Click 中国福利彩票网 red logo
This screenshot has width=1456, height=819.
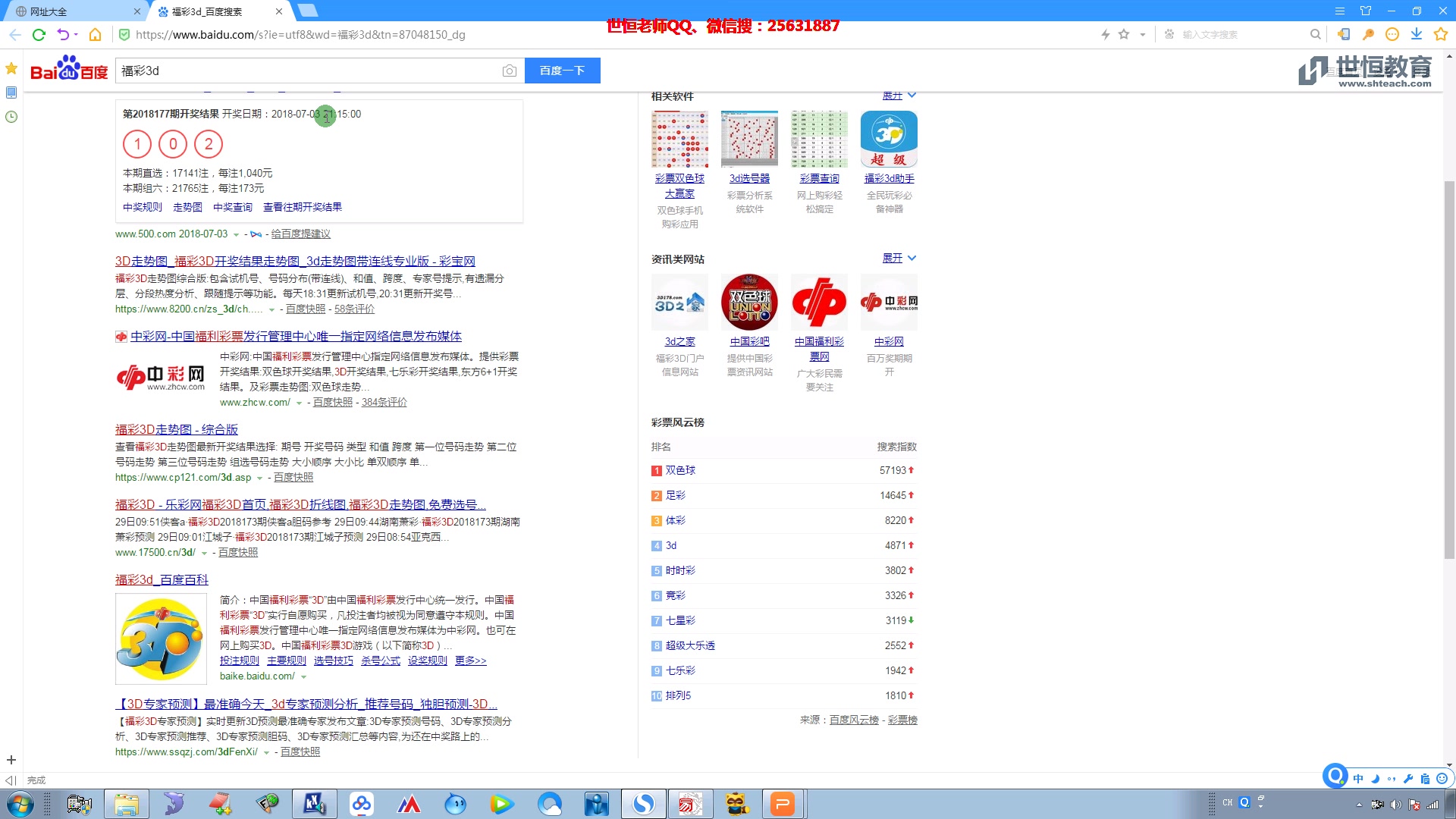819,302
